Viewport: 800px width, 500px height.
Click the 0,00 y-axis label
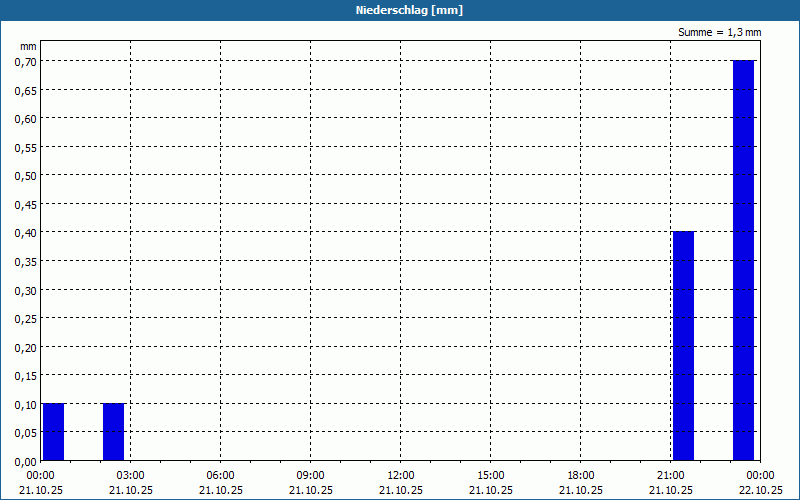pos(26,462)
